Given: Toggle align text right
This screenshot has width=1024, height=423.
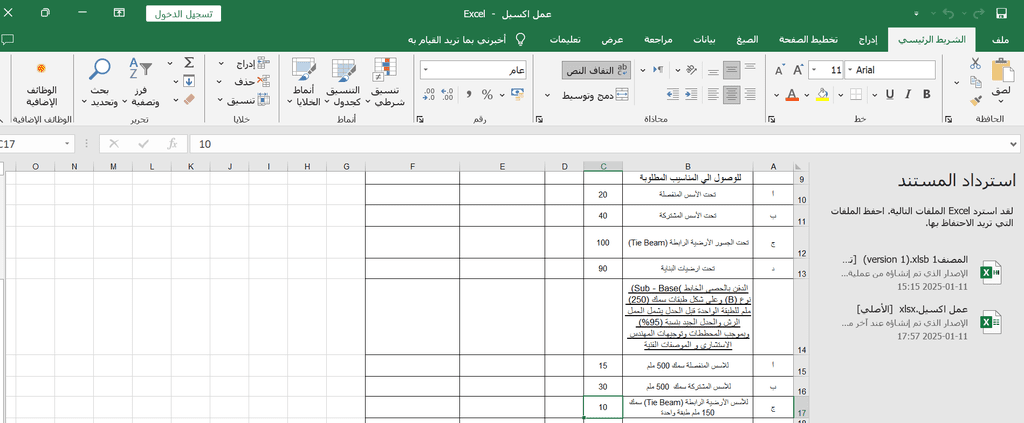Looking at the screenshot, I should coord(750,95).
